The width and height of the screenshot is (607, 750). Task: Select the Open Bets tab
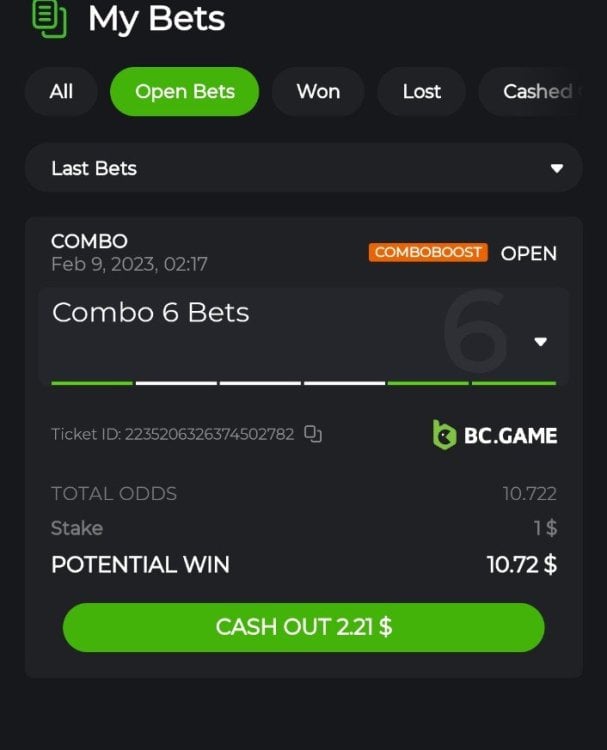(185, 91)
